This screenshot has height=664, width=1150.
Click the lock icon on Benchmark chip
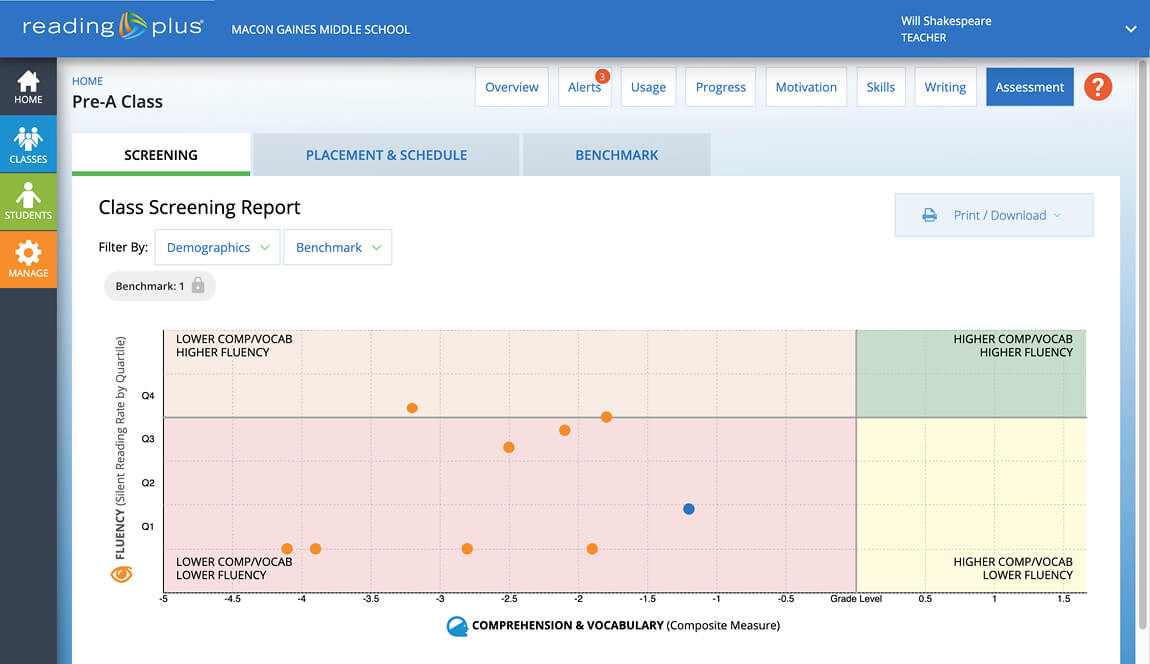pyautogui.click(x=198, y=286)
